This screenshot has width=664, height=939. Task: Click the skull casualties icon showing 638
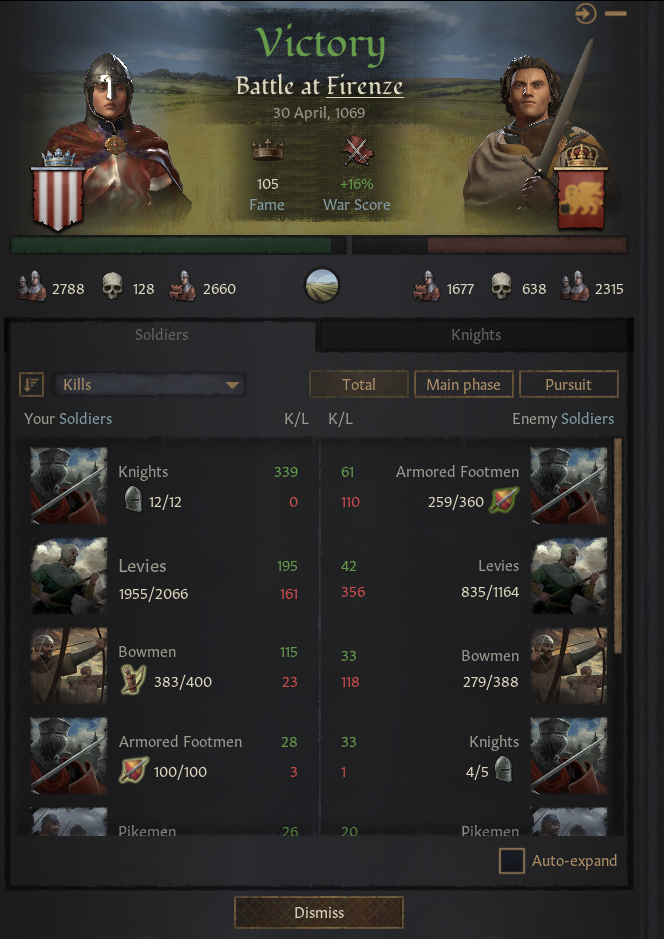coord(501,286)
